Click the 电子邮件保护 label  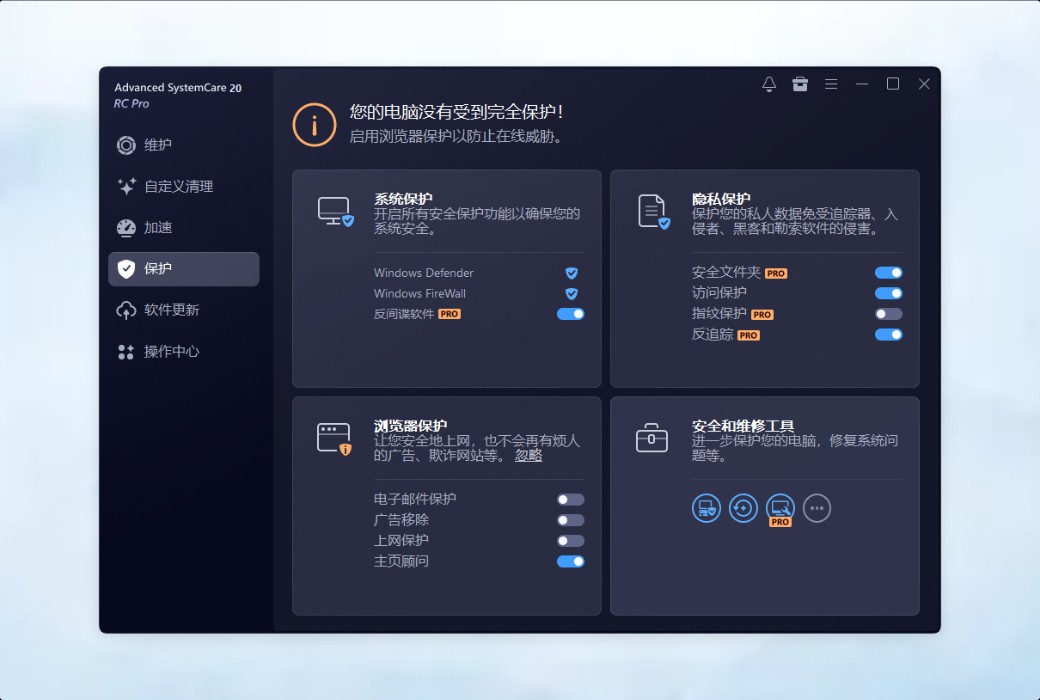415,500
